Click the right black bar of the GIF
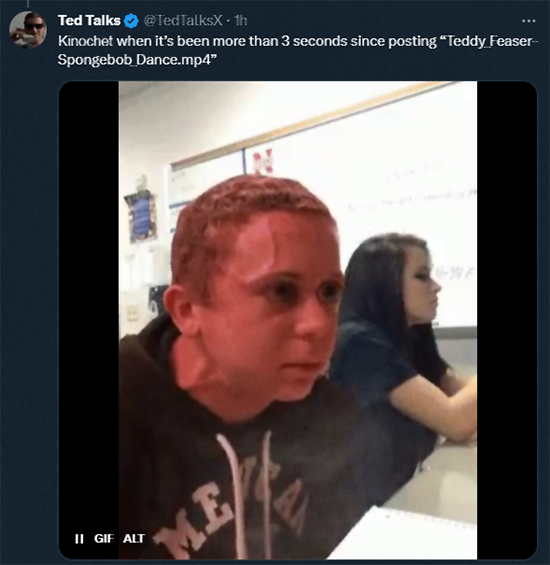Screen dimensions: 550x565 507,320
